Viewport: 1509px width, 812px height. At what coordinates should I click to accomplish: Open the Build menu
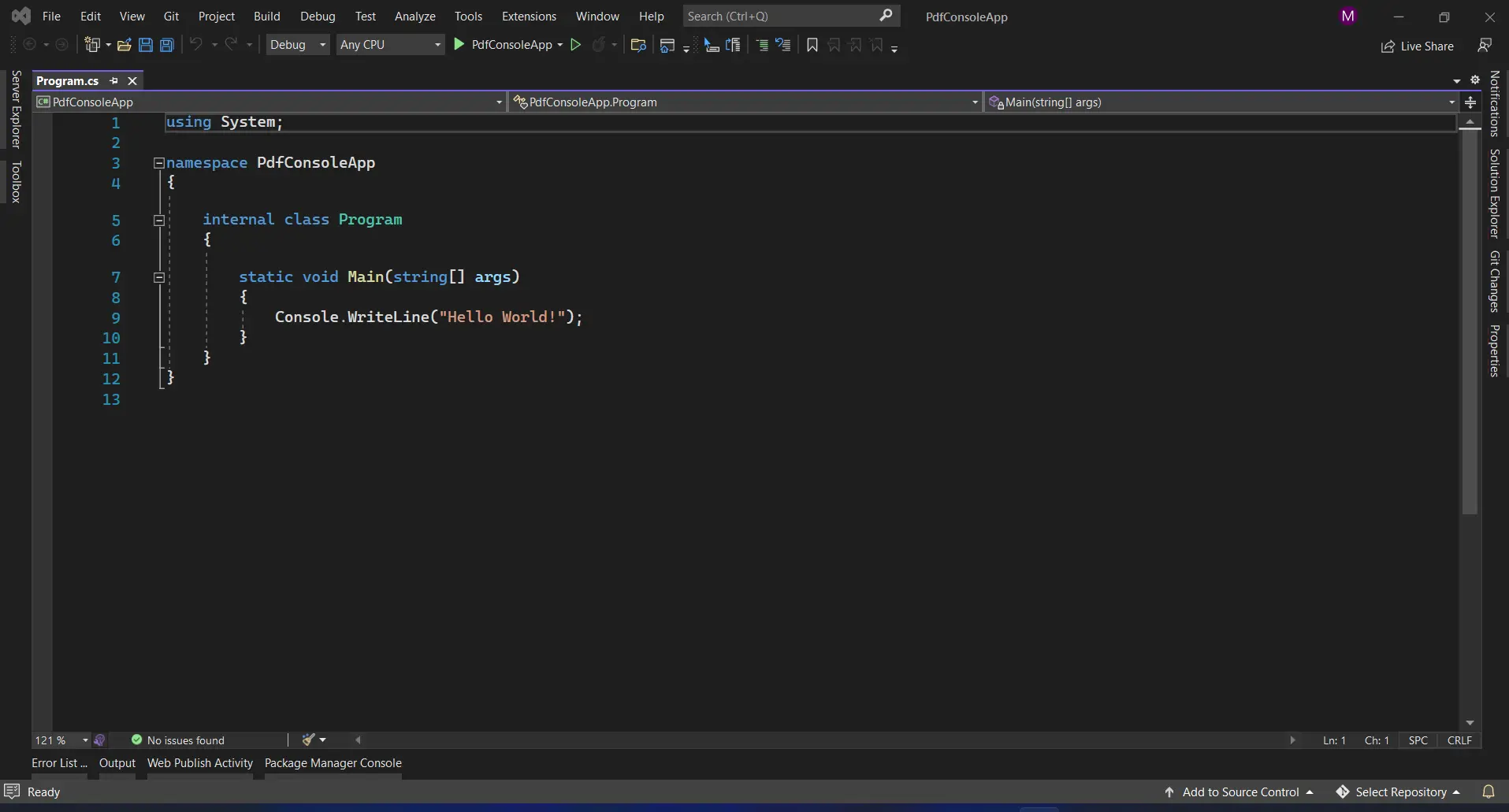pos(266,16)
